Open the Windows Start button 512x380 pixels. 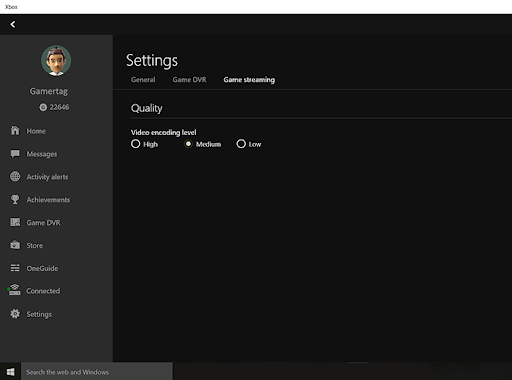tap(11, 371)
